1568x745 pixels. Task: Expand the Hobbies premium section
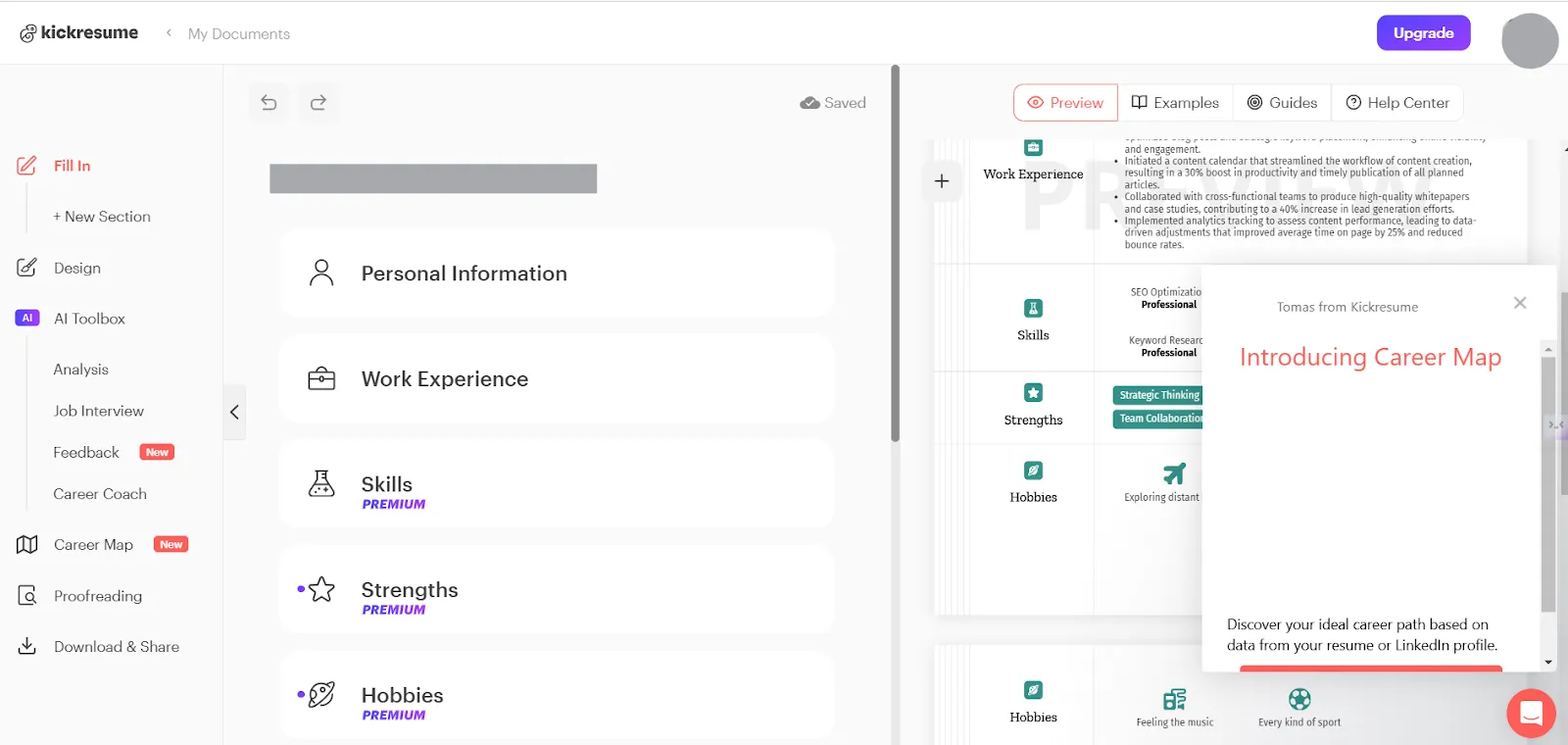click(x=557, y=695)
